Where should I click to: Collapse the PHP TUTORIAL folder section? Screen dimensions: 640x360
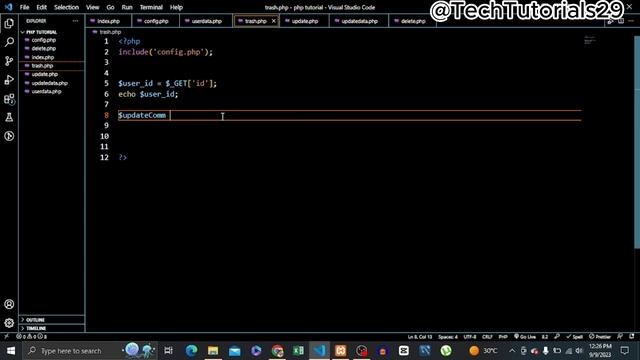pos(41,32)
